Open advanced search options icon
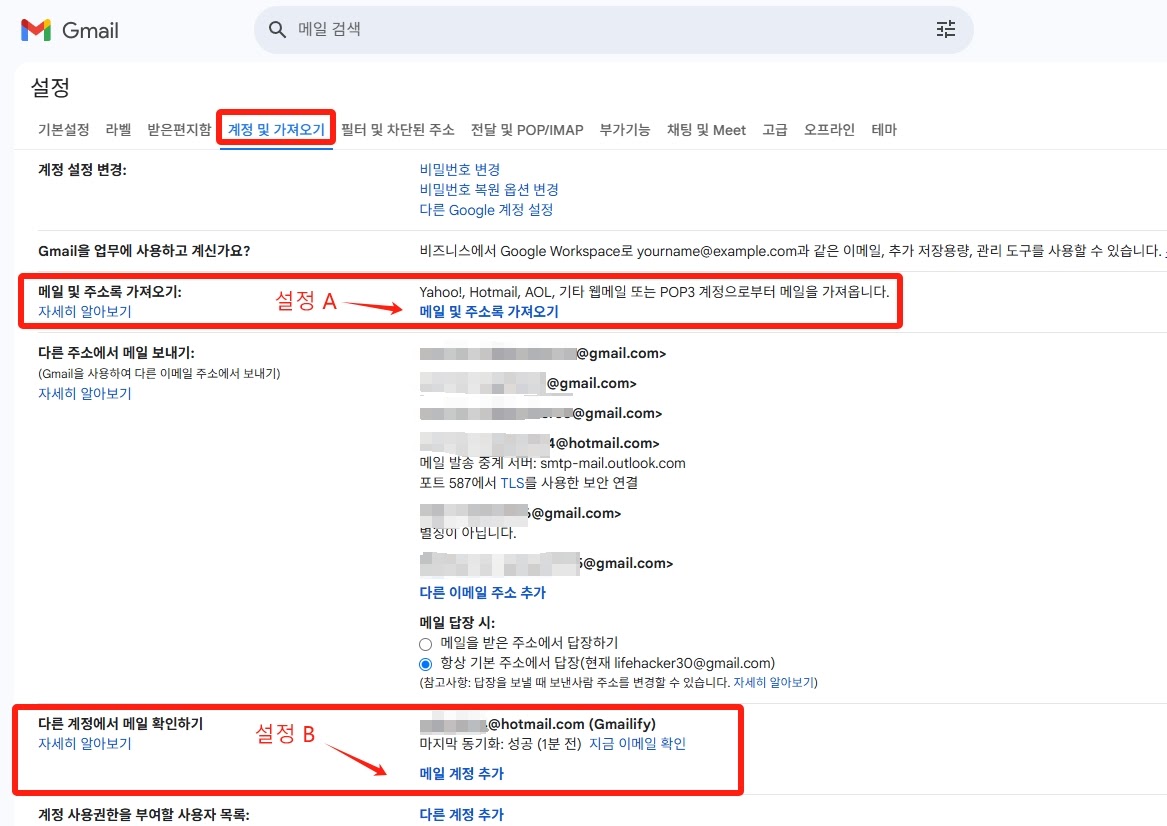This screenshot has width=1167, height=826. (945, 29)
